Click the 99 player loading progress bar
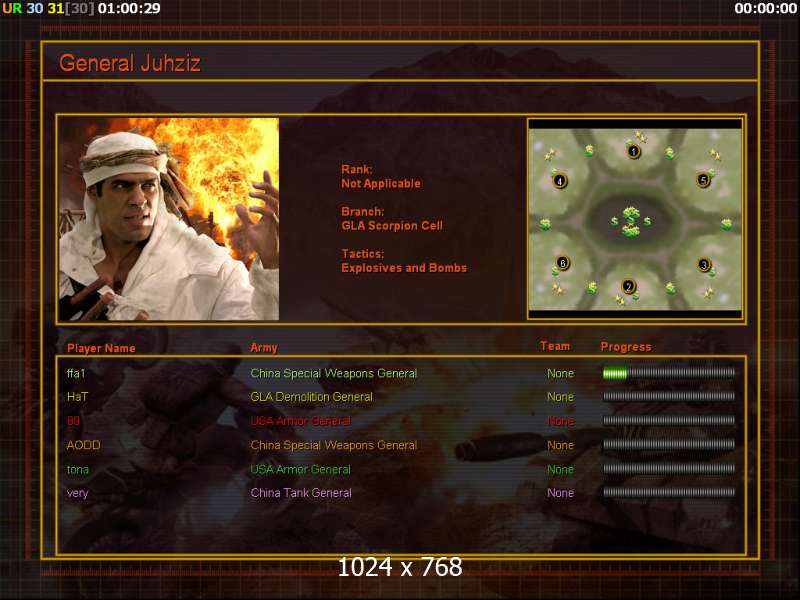The height and width of the screenshot is (600, 800). coord(669,420)
